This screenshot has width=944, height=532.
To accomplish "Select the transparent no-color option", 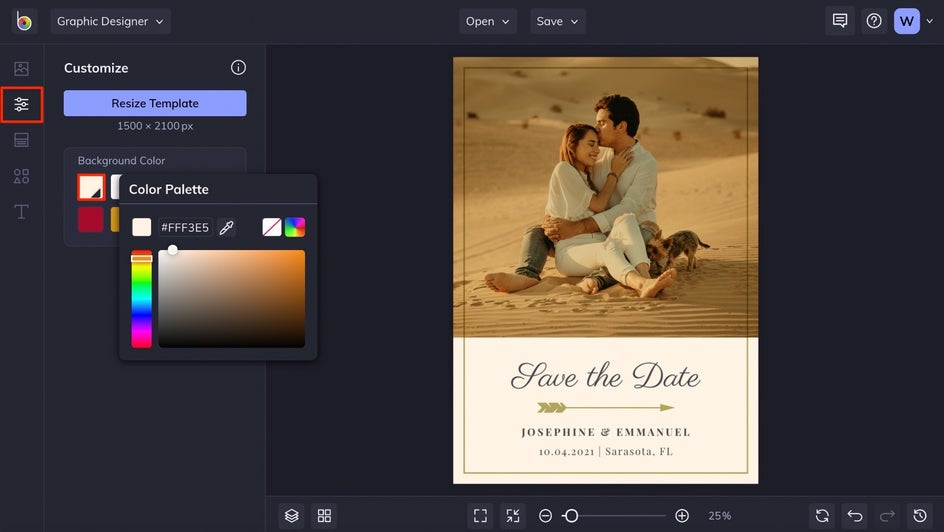I will (x=271, y=228).
